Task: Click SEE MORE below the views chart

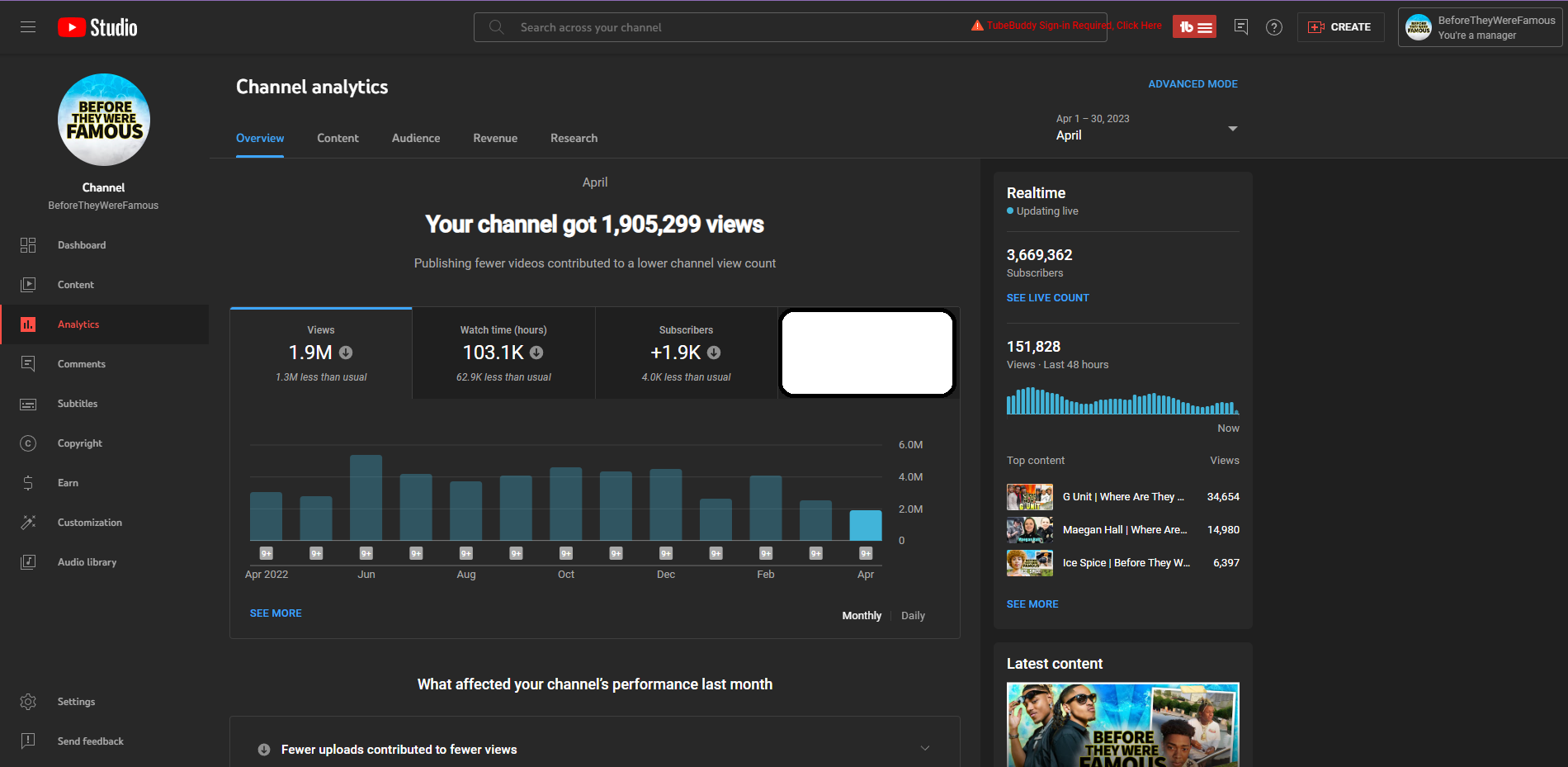Action: pyautogui.click(x=276, y=613)
